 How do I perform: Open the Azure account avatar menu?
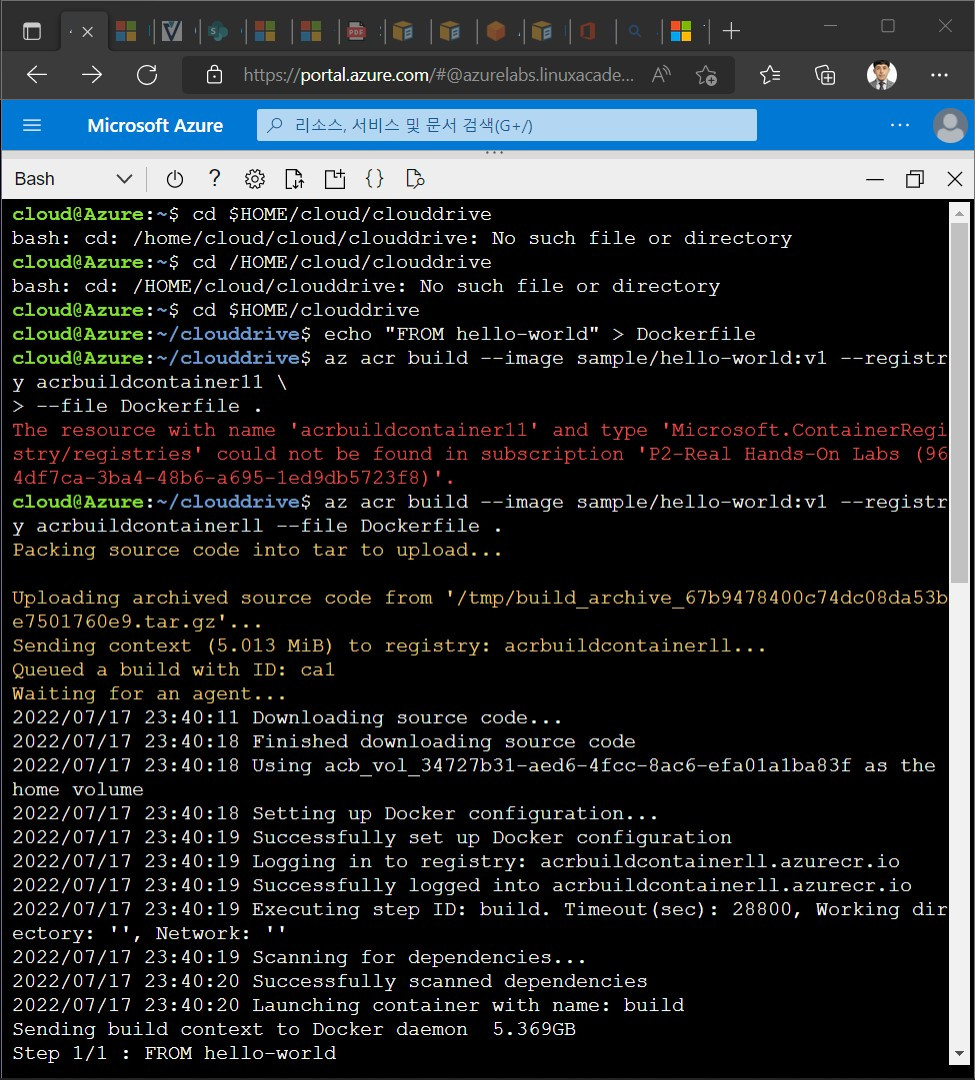[950, 126]
